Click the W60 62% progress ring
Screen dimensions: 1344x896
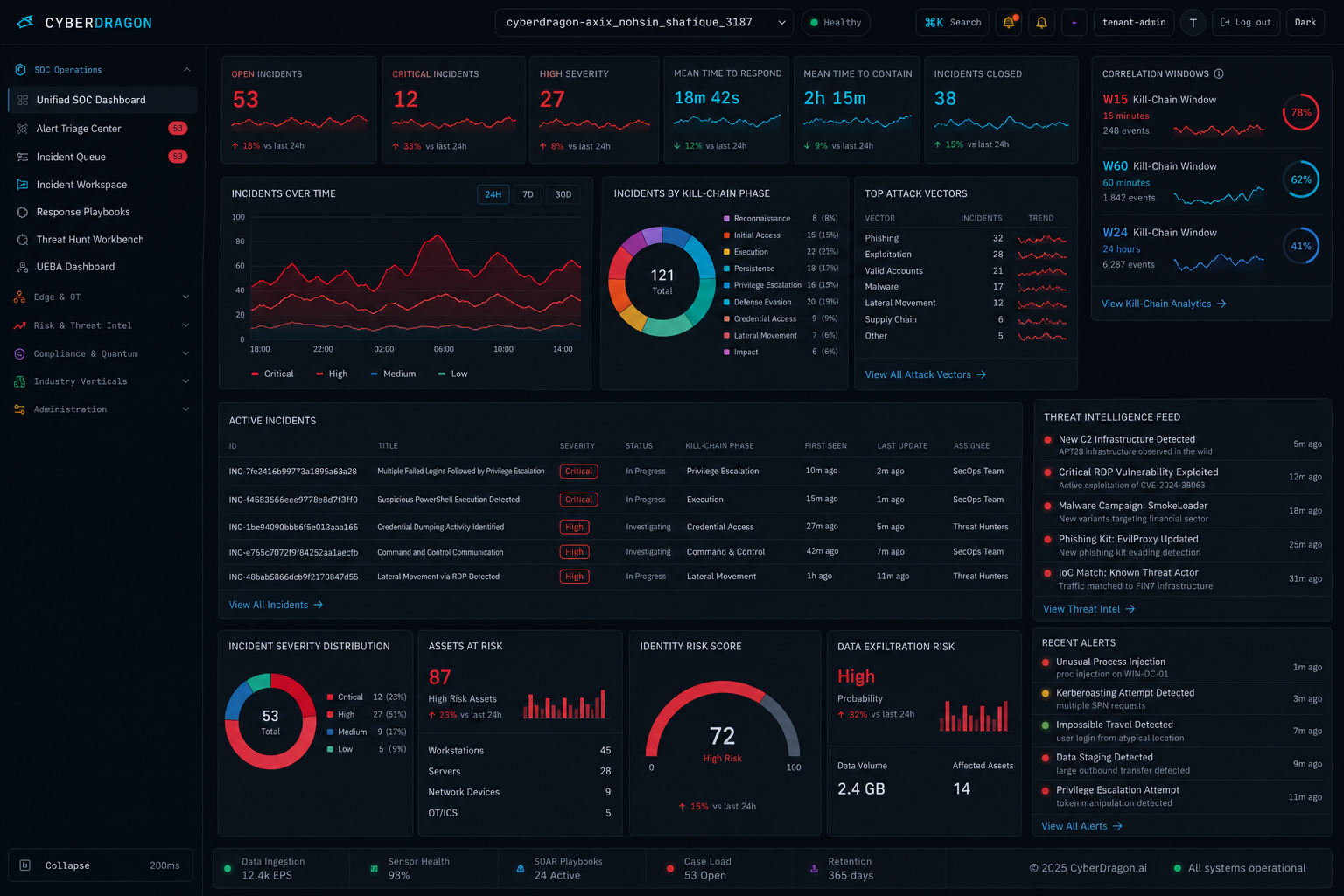(x=1301, y=179)
